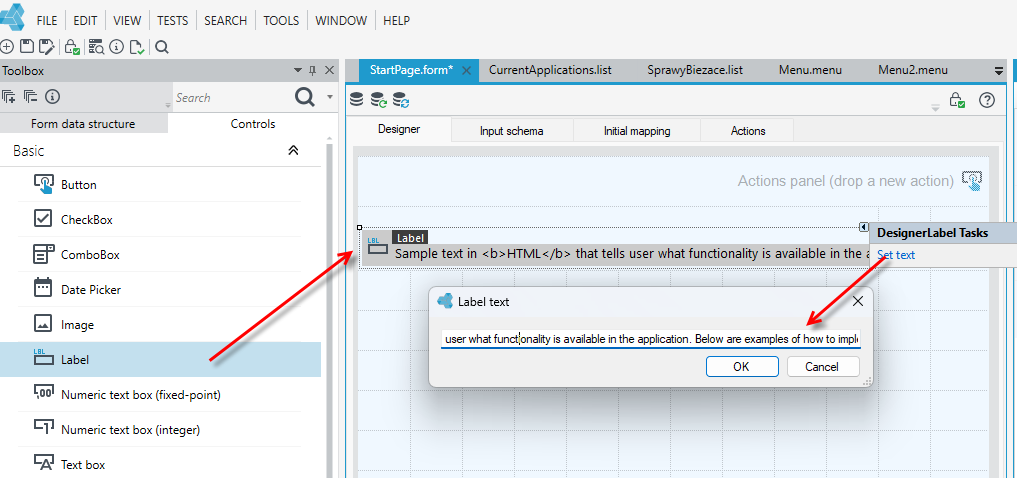1017x478 pixels.
Task: Open the tab list overflow dropdown
Action: click(998, 70)
